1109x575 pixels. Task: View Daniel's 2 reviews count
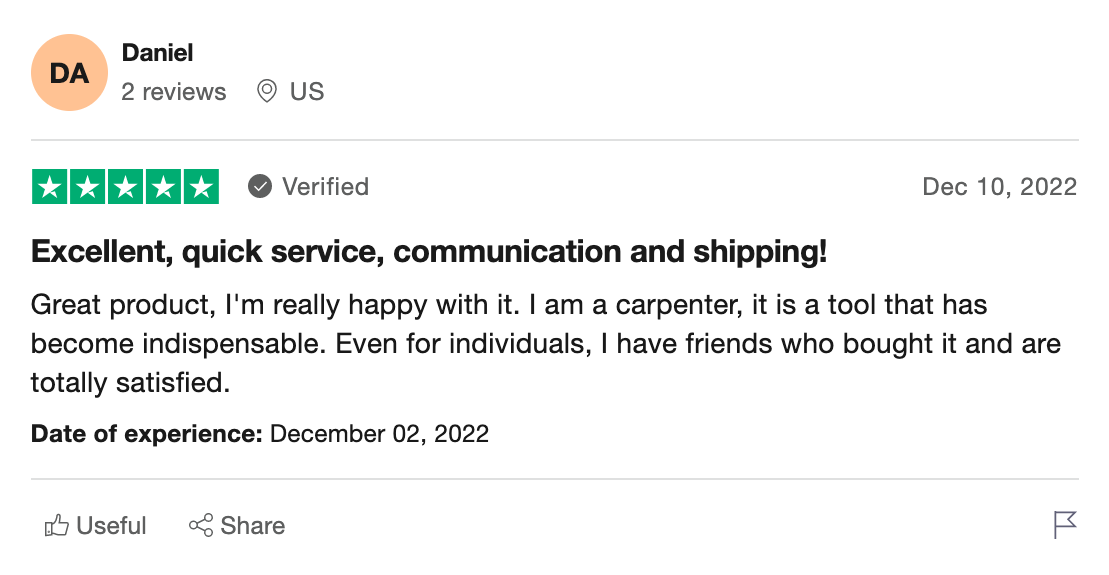(173, 91)
